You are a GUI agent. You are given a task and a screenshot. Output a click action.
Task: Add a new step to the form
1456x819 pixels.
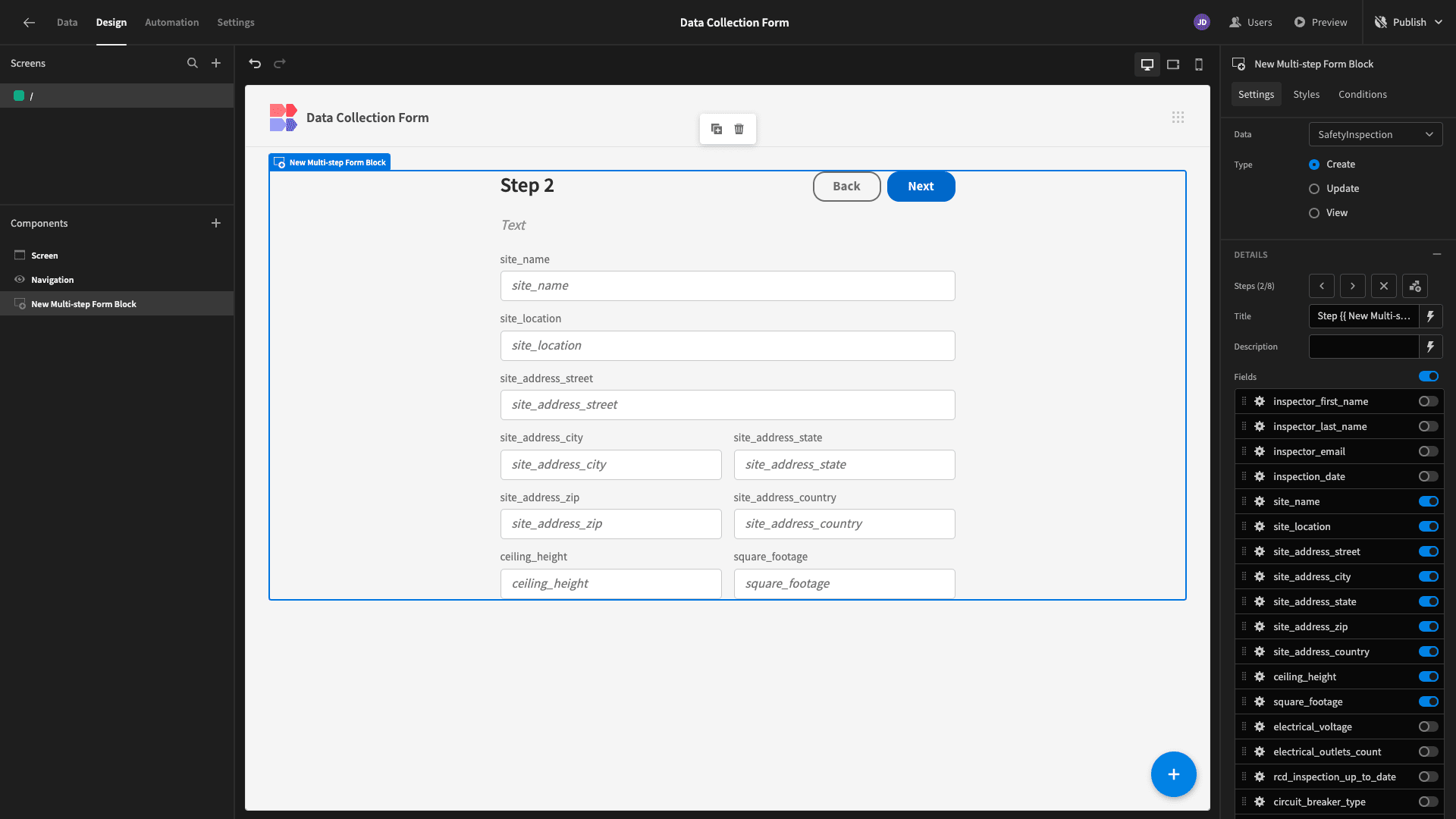click(1415, 286)
